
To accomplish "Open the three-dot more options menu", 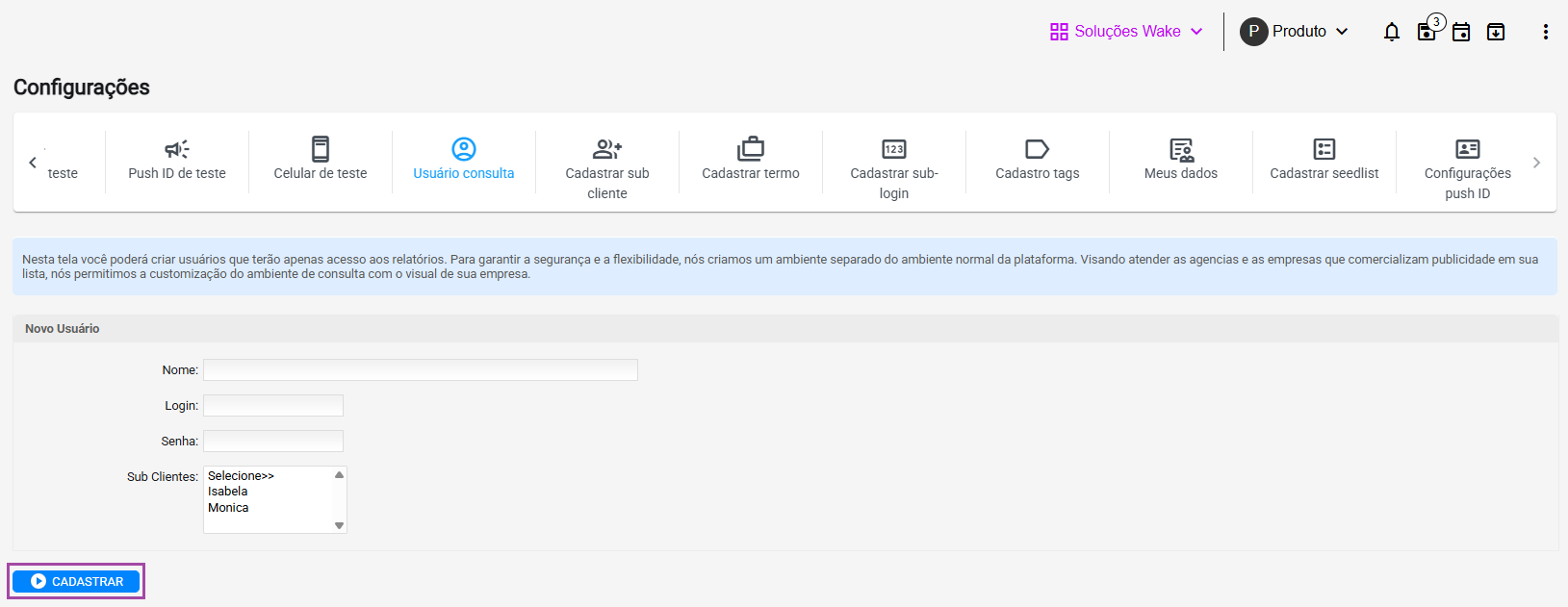I will coord(1546,32).
